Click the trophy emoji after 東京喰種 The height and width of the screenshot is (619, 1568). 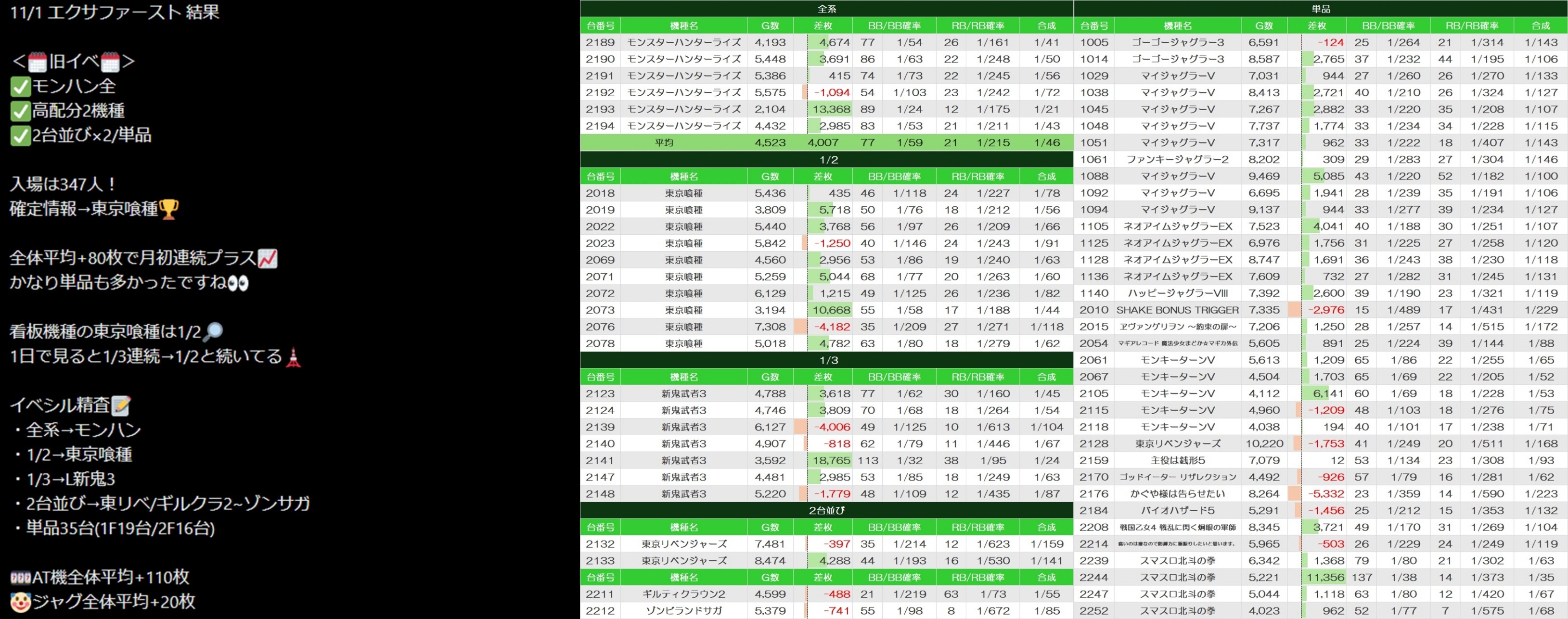(x=168, y=209)
